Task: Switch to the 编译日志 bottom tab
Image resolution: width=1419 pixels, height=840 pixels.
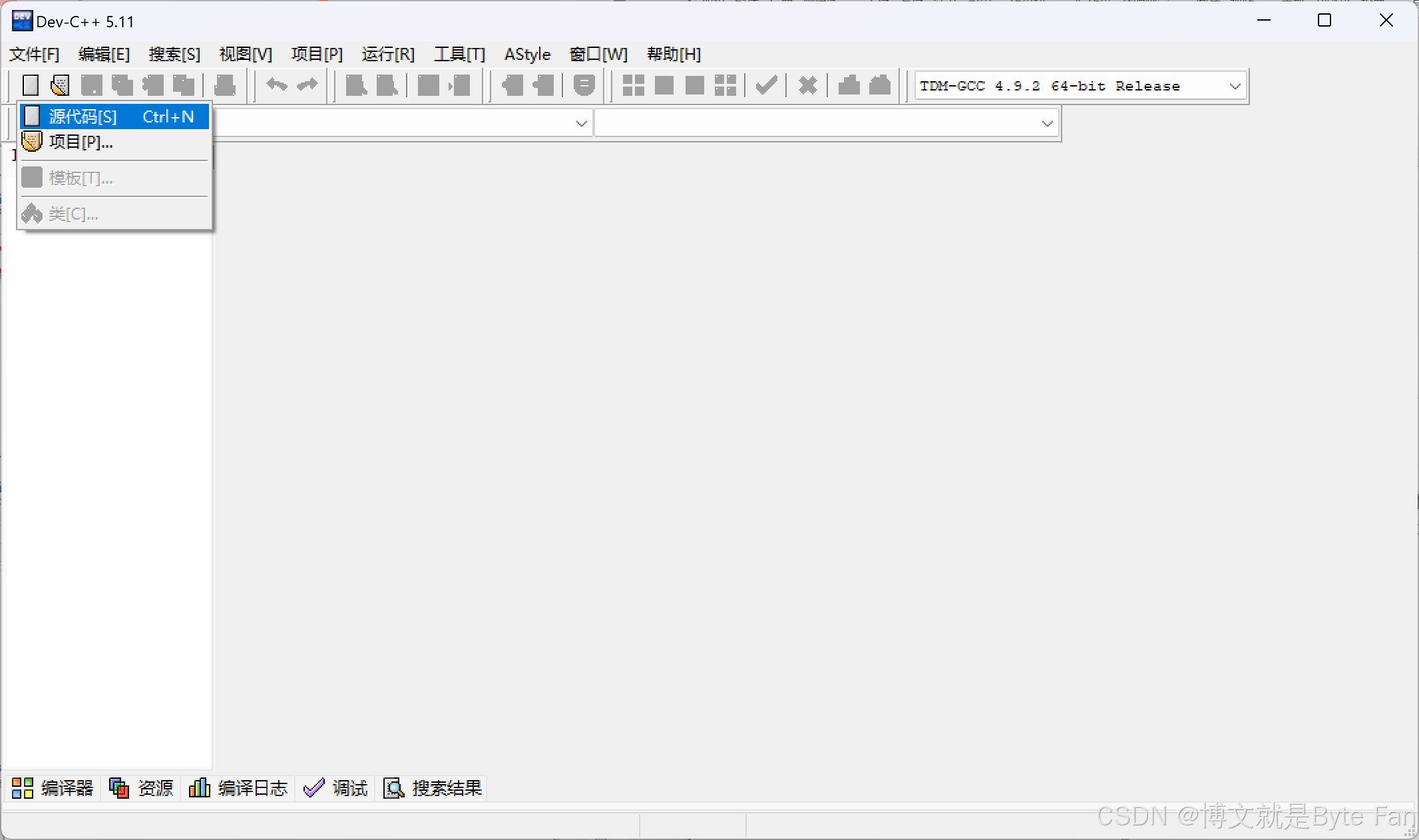Action: (238, 788)
